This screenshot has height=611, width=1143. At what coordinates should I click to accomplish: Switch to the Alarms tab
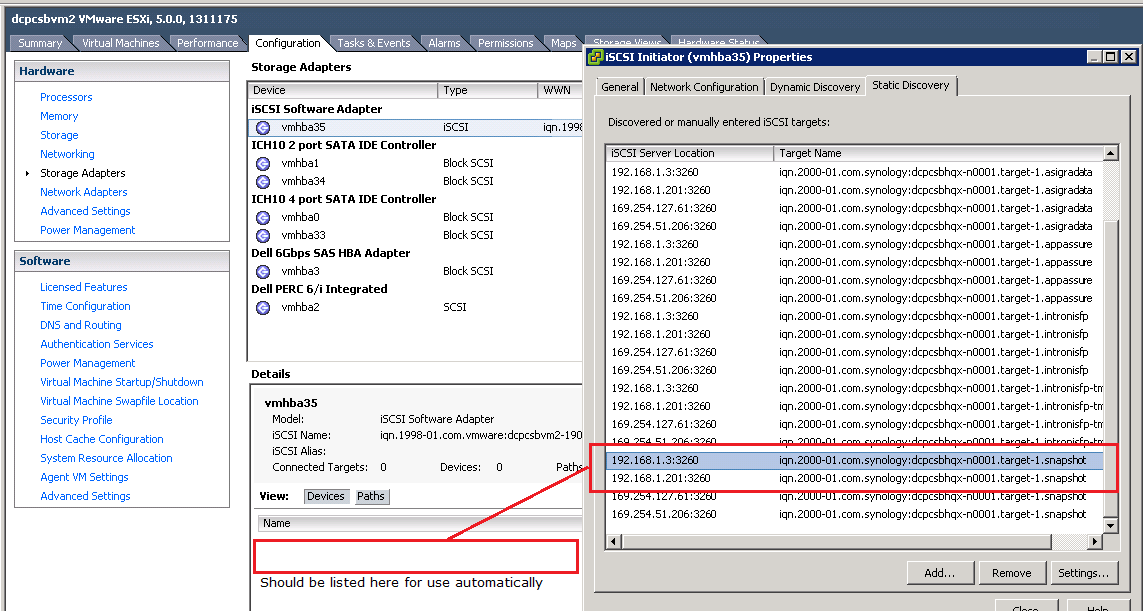coord(444,43)
